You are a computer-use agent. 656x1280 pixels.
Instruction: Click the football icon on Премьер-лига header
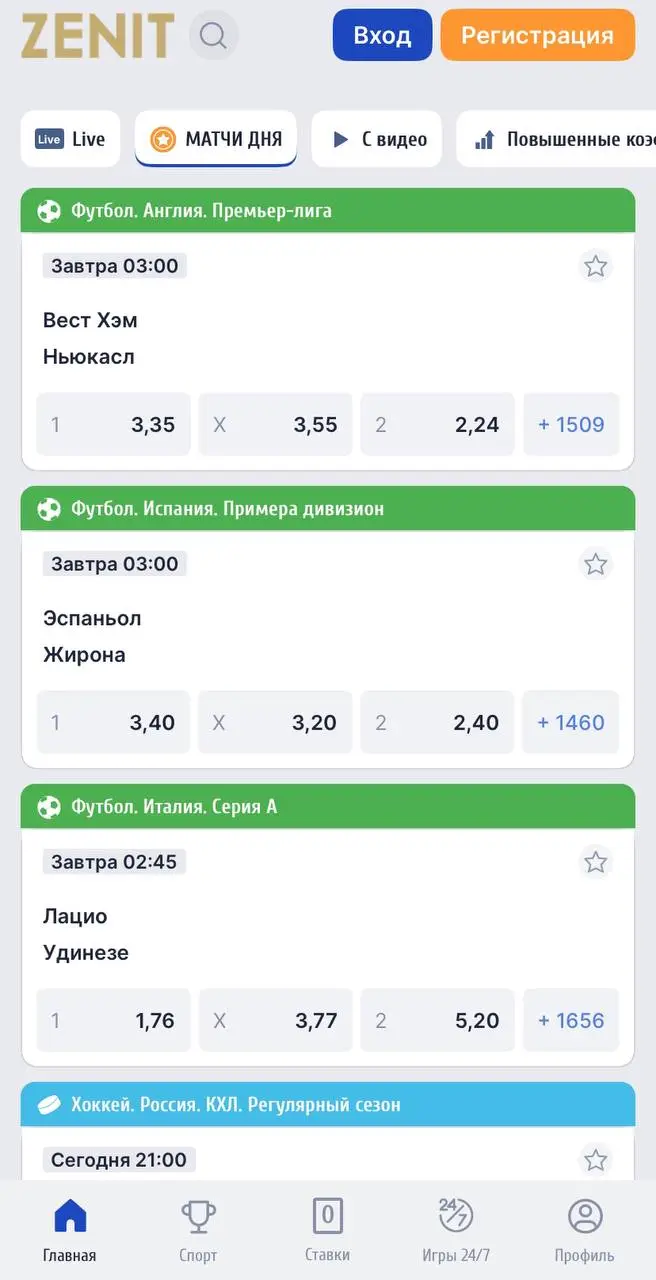click(x=47, y=211)
